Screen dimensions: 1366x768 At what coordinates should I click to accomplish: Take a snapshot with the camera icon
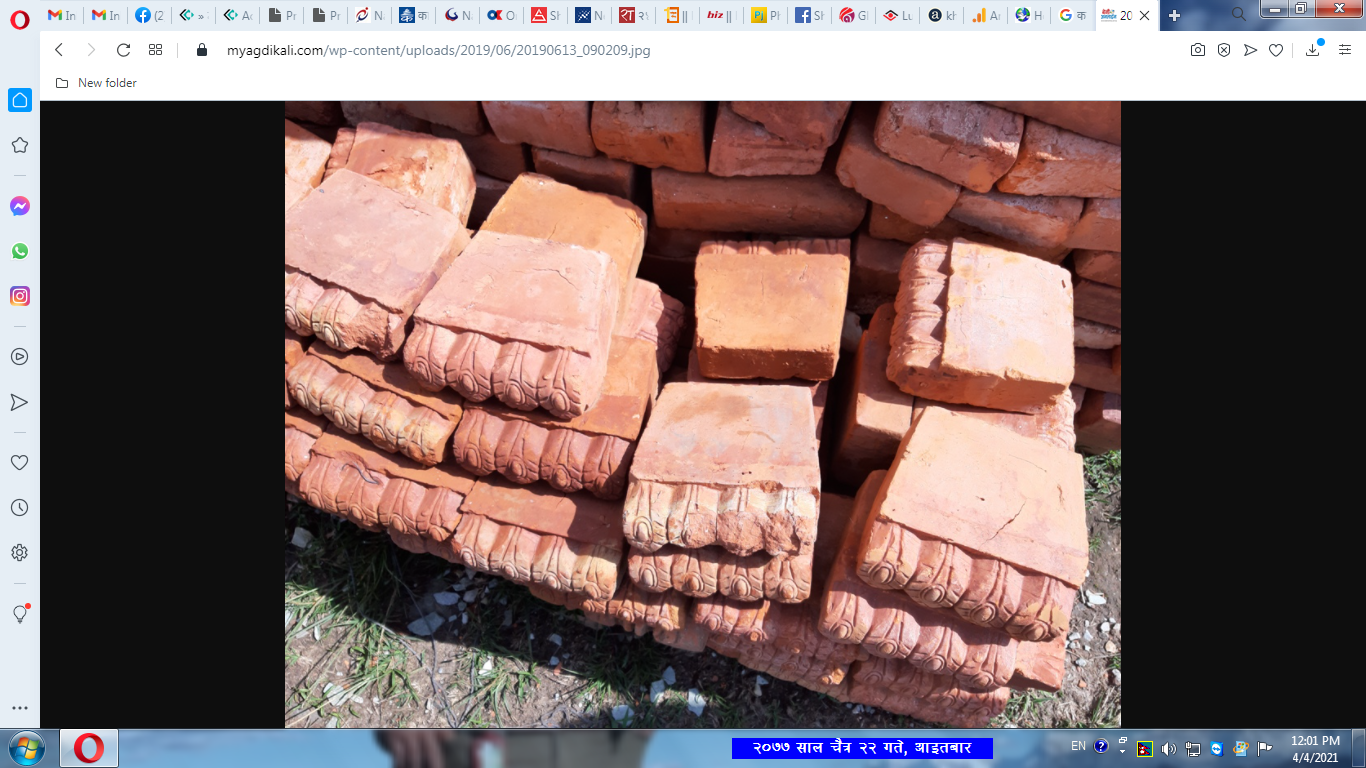click(x=1198, y=50)
